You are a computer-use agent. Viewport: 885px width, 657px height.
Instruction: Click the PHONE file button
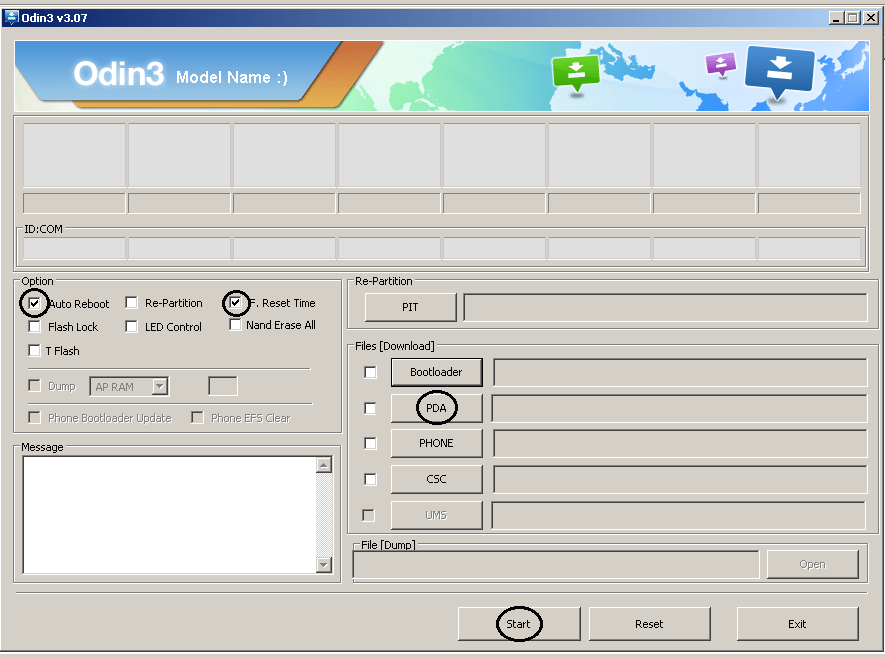click(x=436, y=443)
